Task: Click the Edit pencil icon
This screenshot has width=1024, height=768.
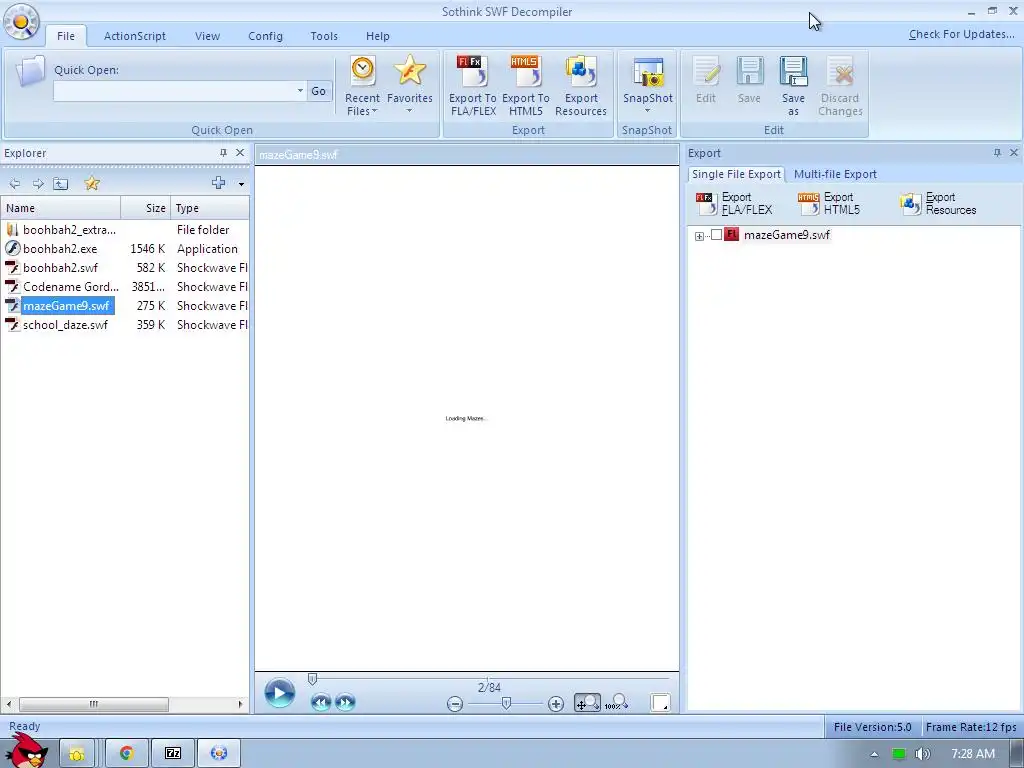Action: (706, 72)
